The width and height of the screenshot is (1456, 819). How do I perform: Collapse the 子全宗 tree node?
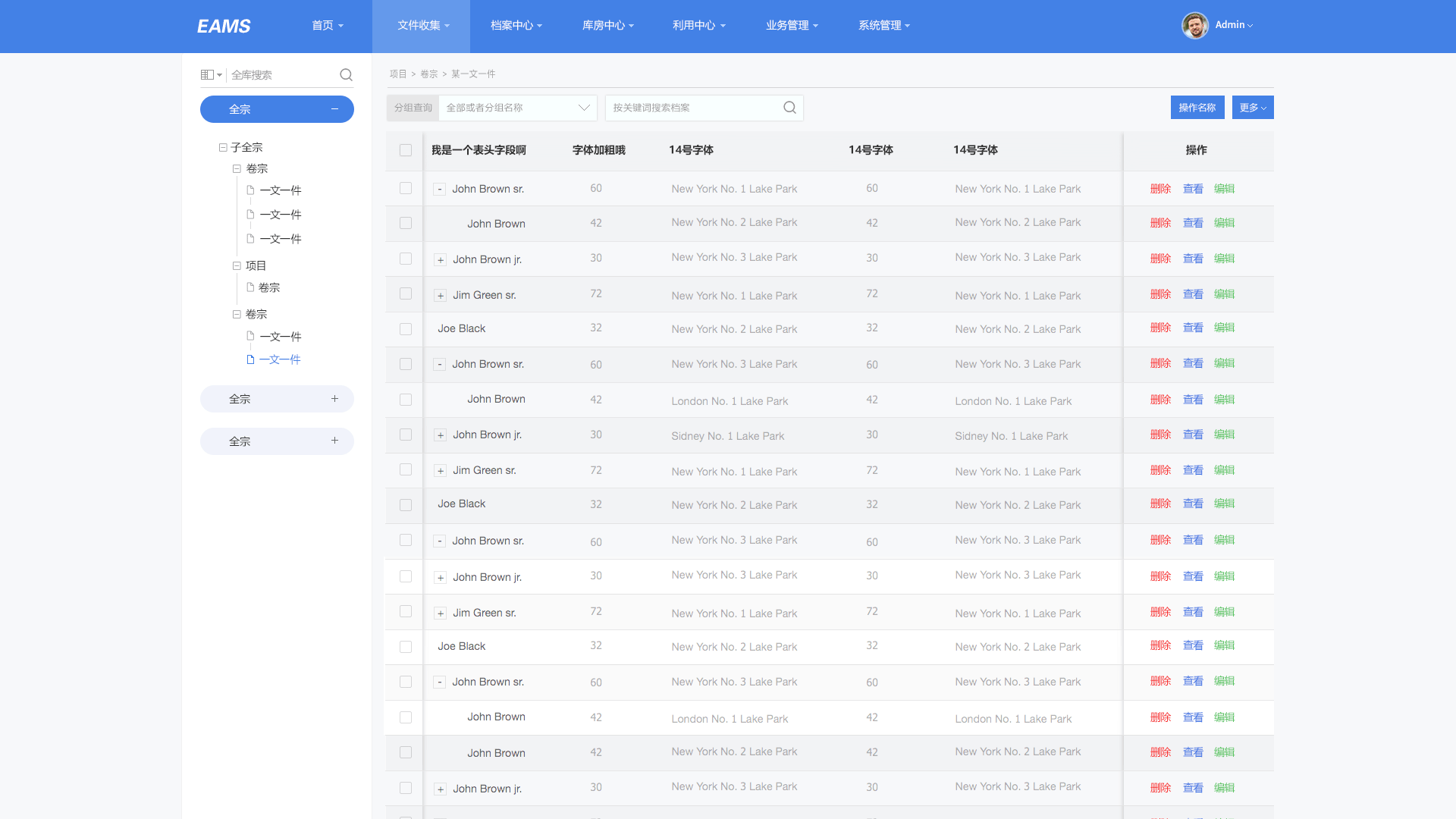click(223, 148)
